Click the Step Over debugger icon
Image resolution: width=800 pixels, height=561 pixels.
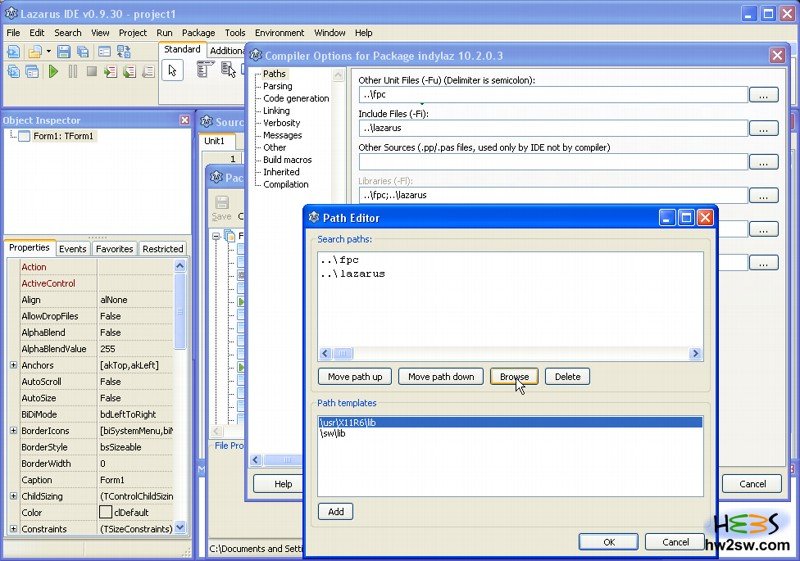(x=130, y=71)
